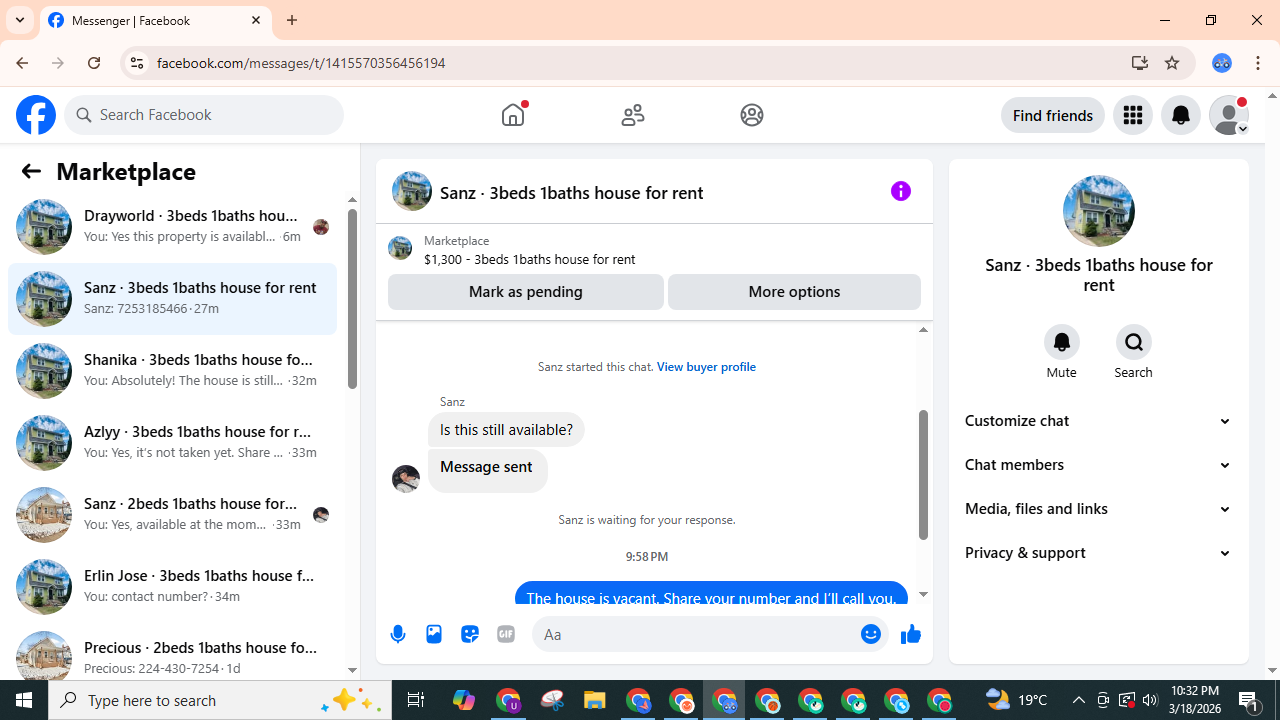Open Task View on taskbar

tap(416, 700)
